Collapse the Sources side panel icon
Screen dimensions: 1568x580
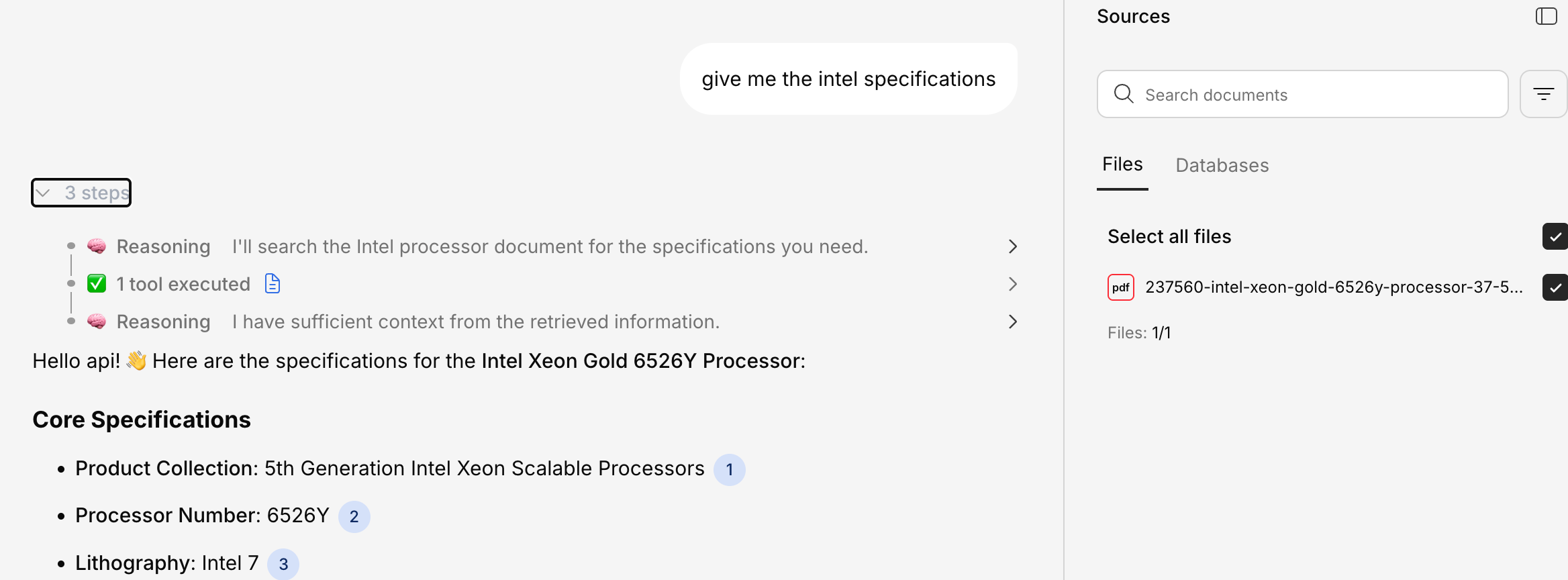click(1546, 16)
